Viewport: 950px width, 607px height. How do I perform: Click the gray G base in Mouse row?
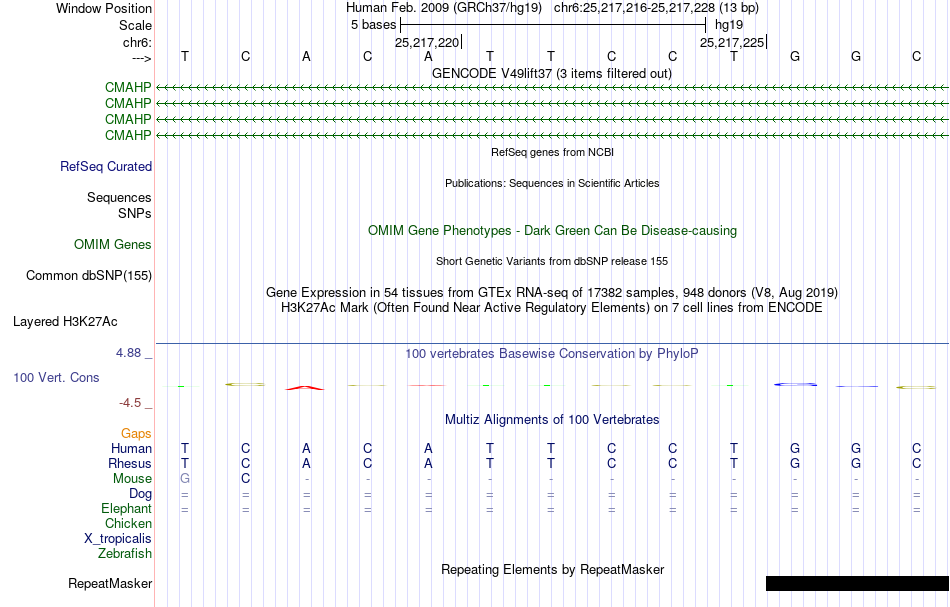185,479
